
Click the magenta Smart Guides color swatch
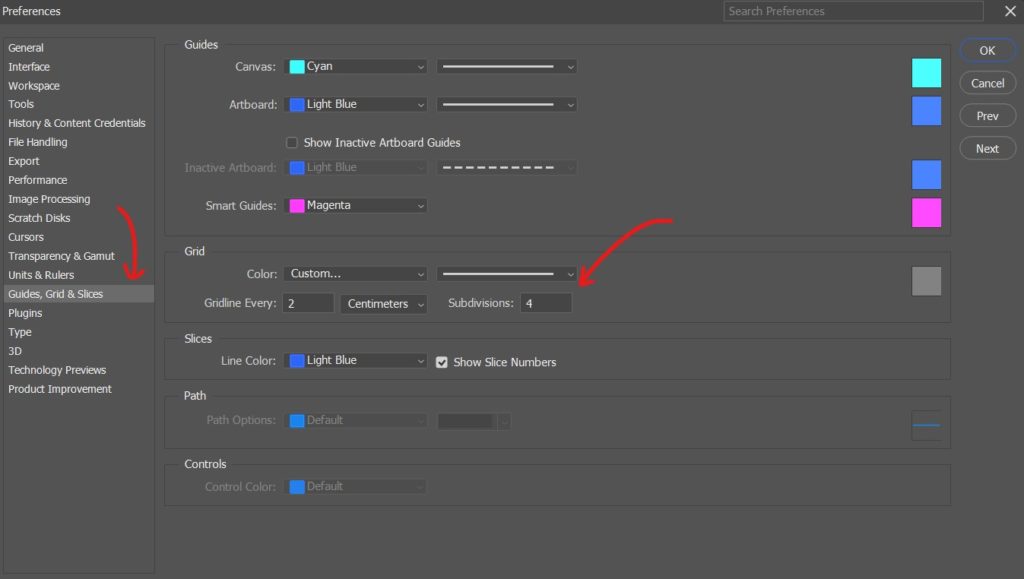point(926,213)
